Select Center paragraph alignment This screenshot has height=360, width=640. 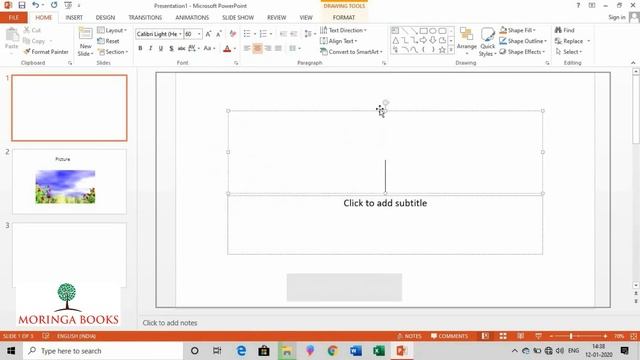click(x=258, y=49)
